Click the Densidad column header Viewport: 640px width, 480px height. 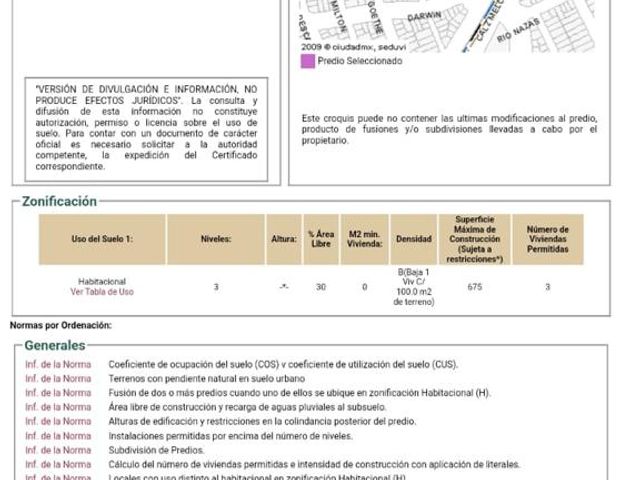coord(413,239)
